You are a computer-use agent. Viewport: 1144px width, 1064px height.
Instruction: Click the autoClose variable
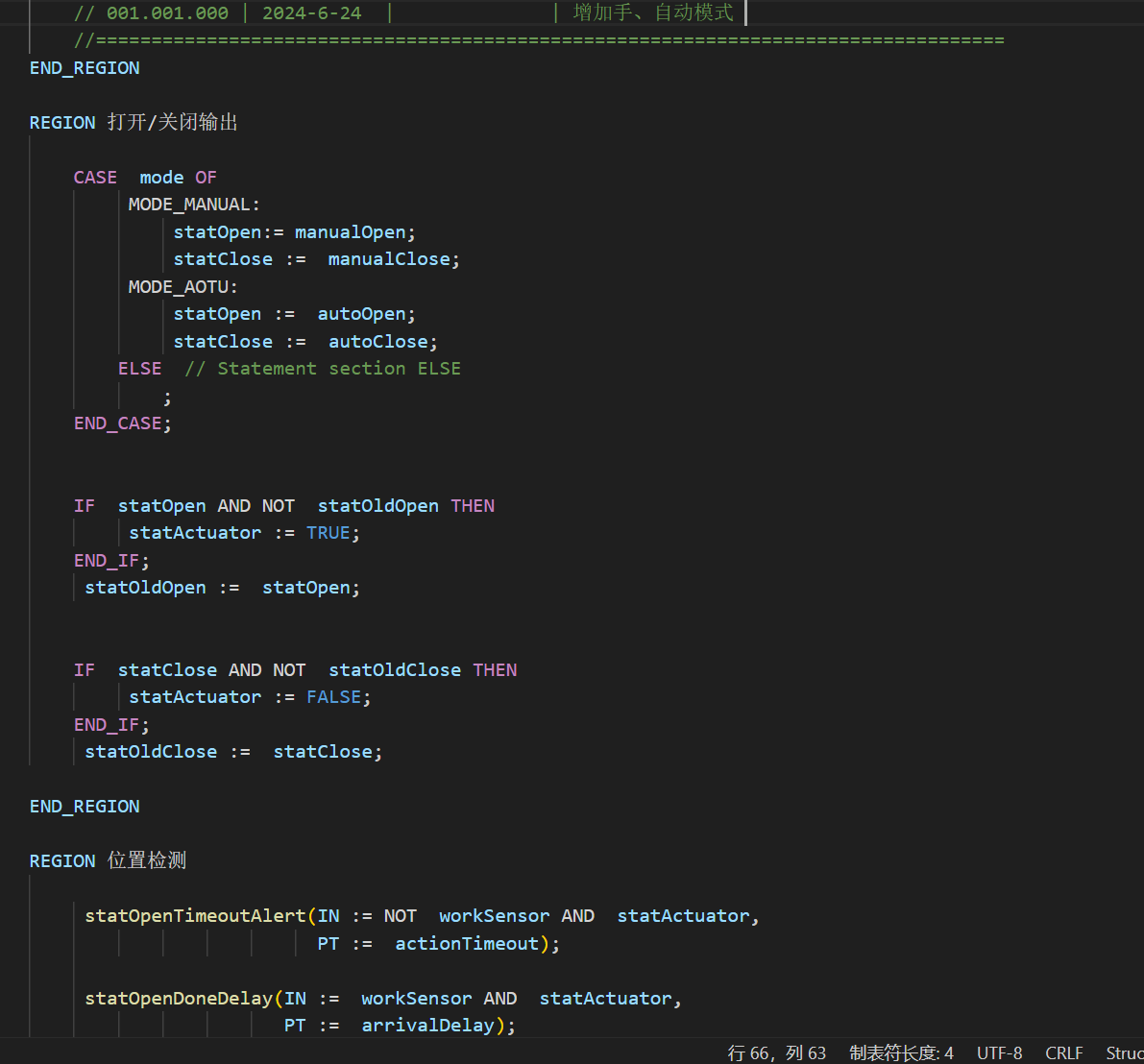377,342
